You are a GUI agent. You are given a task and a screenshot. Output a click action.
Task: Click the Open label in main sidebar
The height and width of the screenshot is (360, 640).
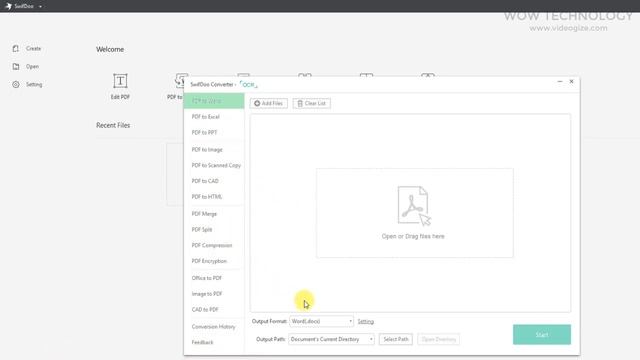tap(32, 67)
